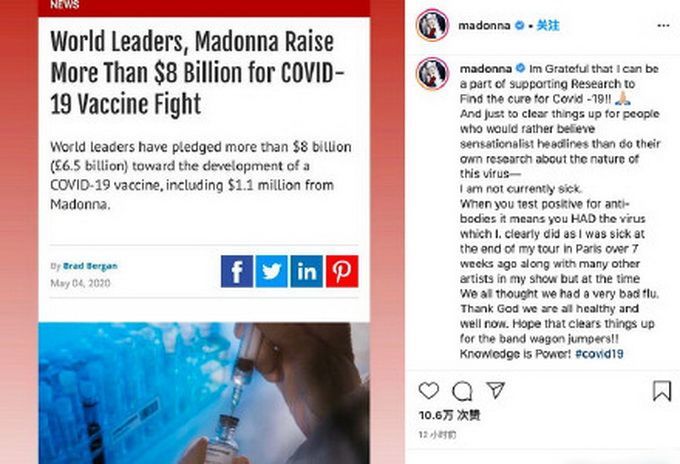Click madonna username in post header
680x464 pixels.
(x=484, y=26)
